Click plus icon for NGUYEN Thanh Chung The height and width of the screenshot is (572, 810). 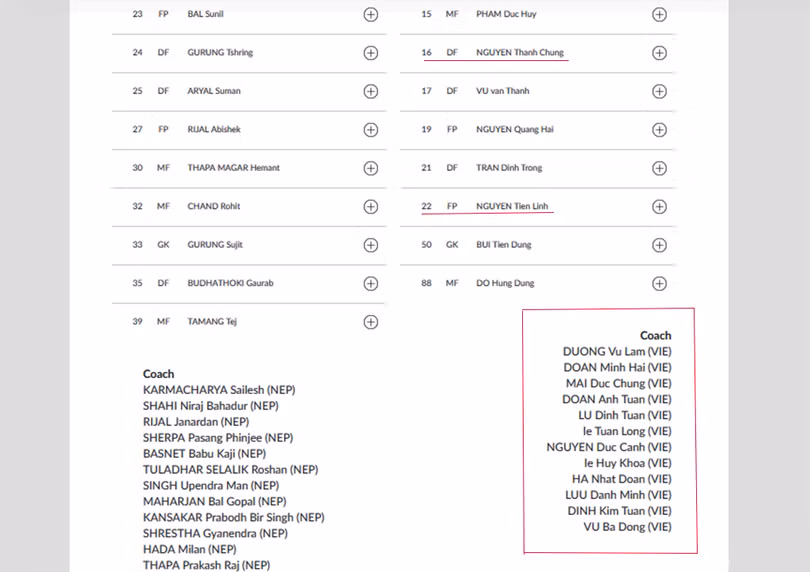click(x=659, y=53)
